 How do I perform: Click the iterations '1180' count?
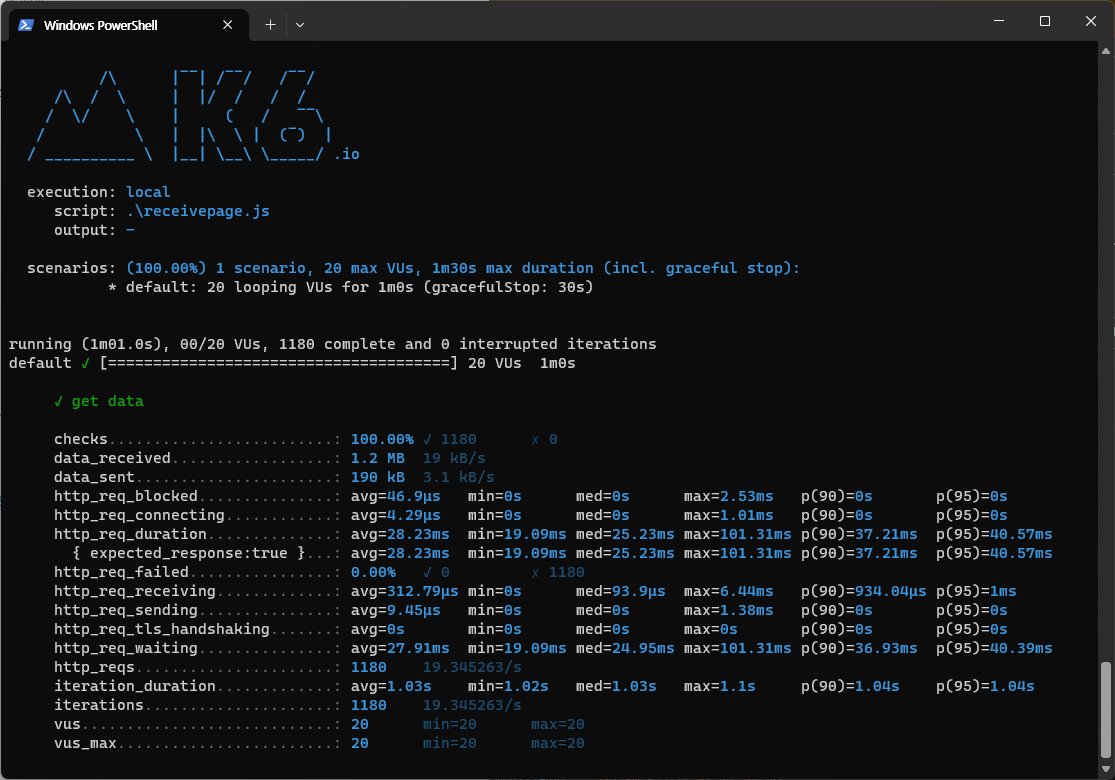pyautogui.click(x=368, y=705)
